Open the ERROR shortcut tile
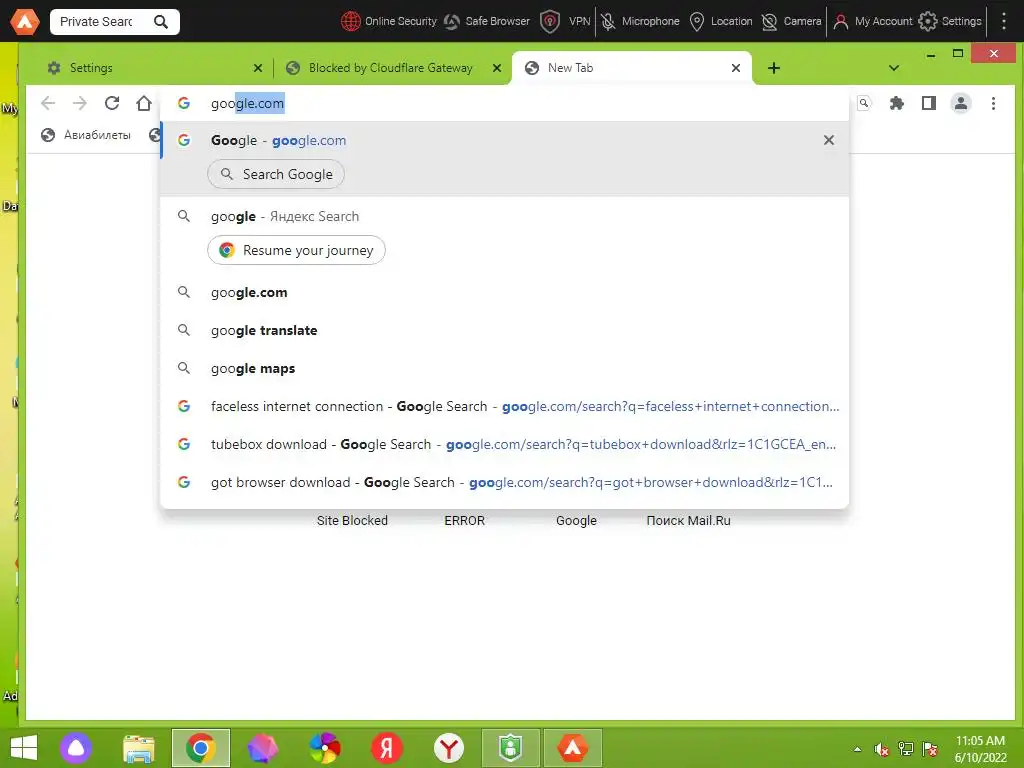The image size is (1024, 768). [x=464, y=520]
